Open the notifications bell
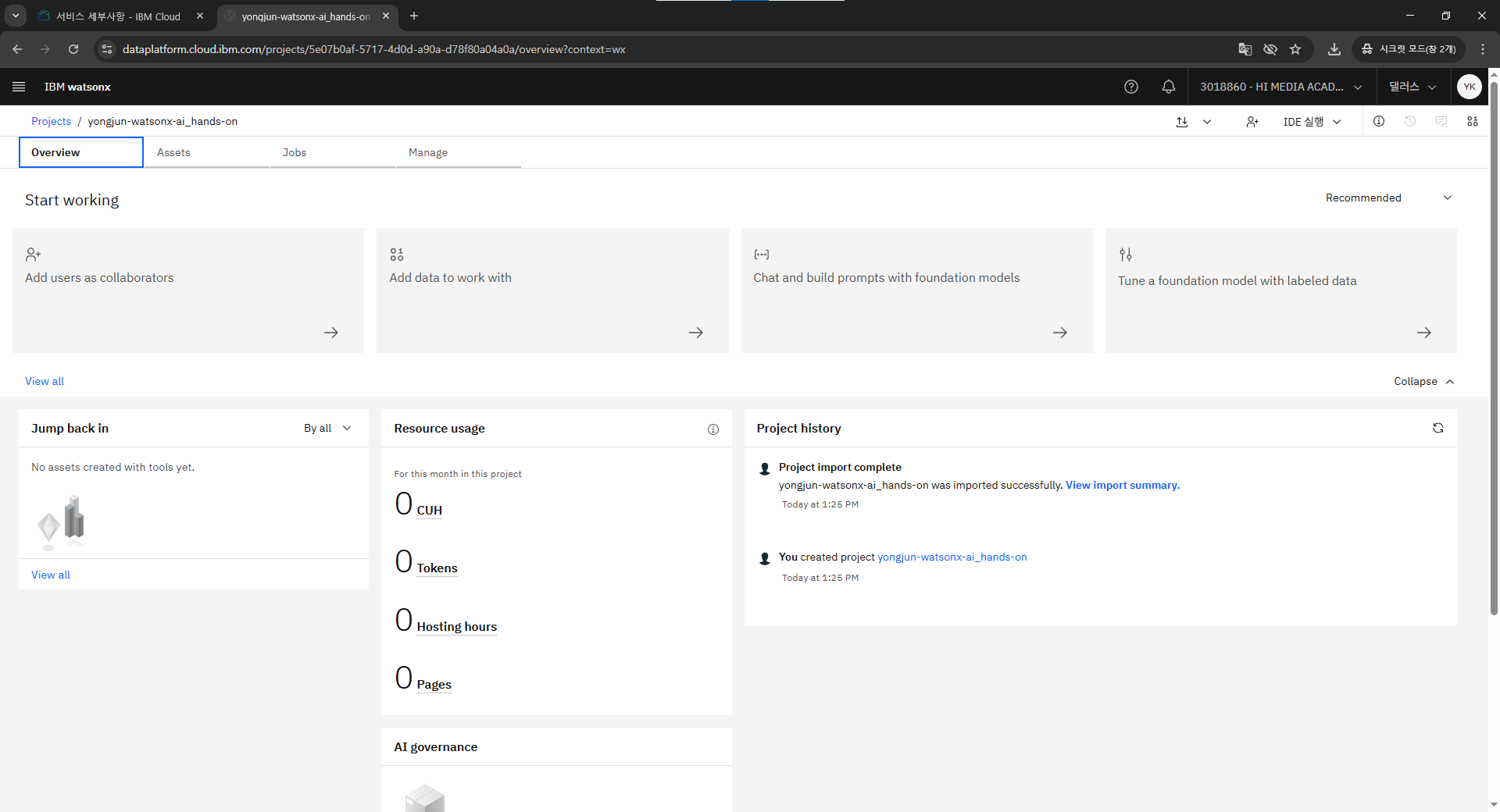The image size is (1500, 812). [x=1168, y=87]
